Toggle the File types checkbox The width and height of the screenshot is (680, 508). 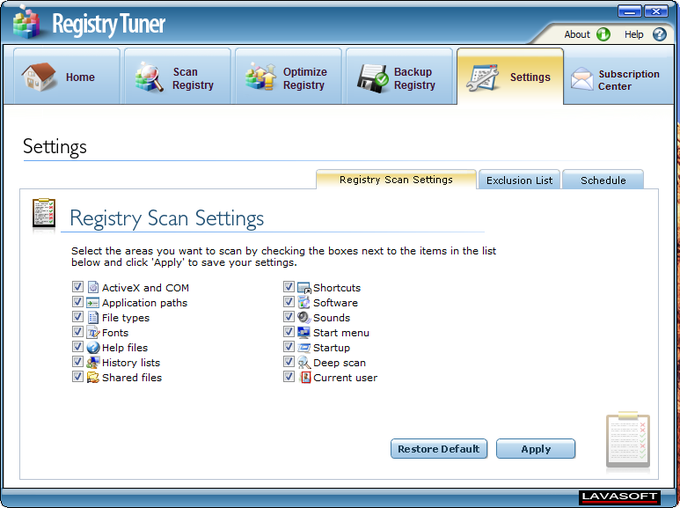[78, 317]
